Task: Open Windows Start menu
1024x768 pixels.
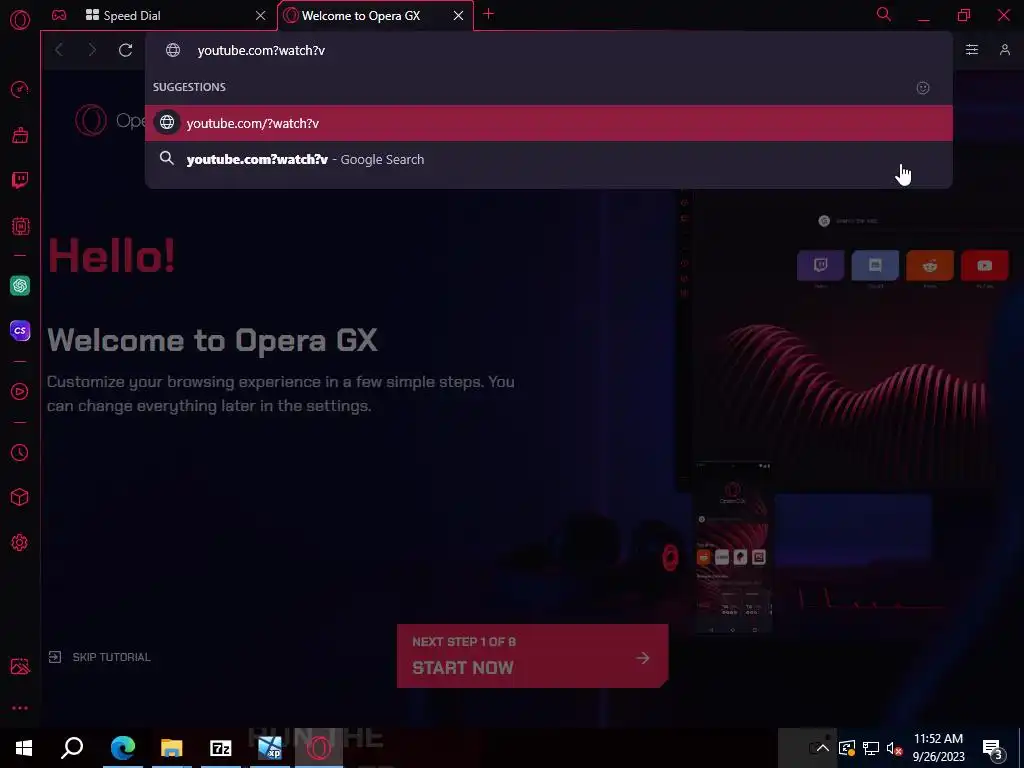Action: (x=24, y=748)
